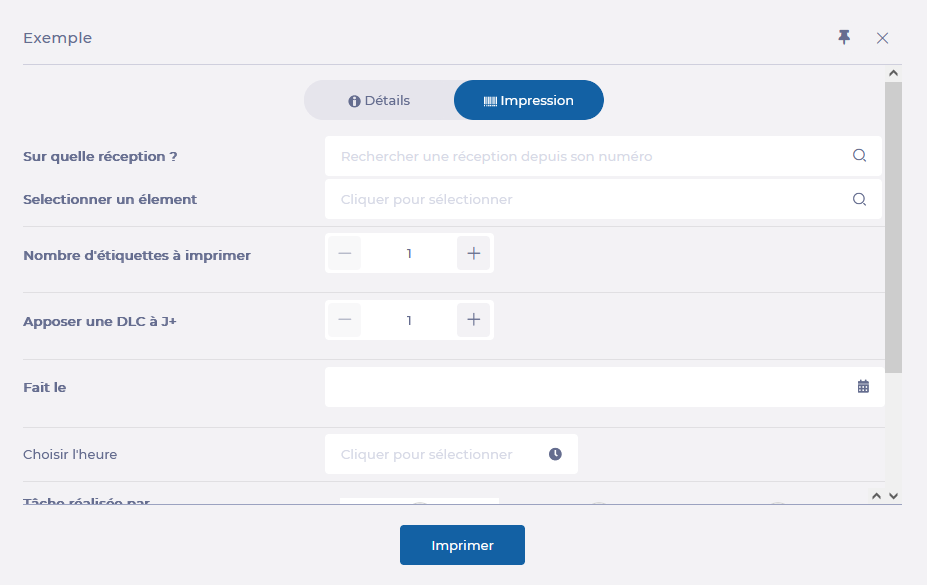Increase the DLC à J+ value
Image resolution: width=927 pixels, height=585 pixels.
coord(474,320)
